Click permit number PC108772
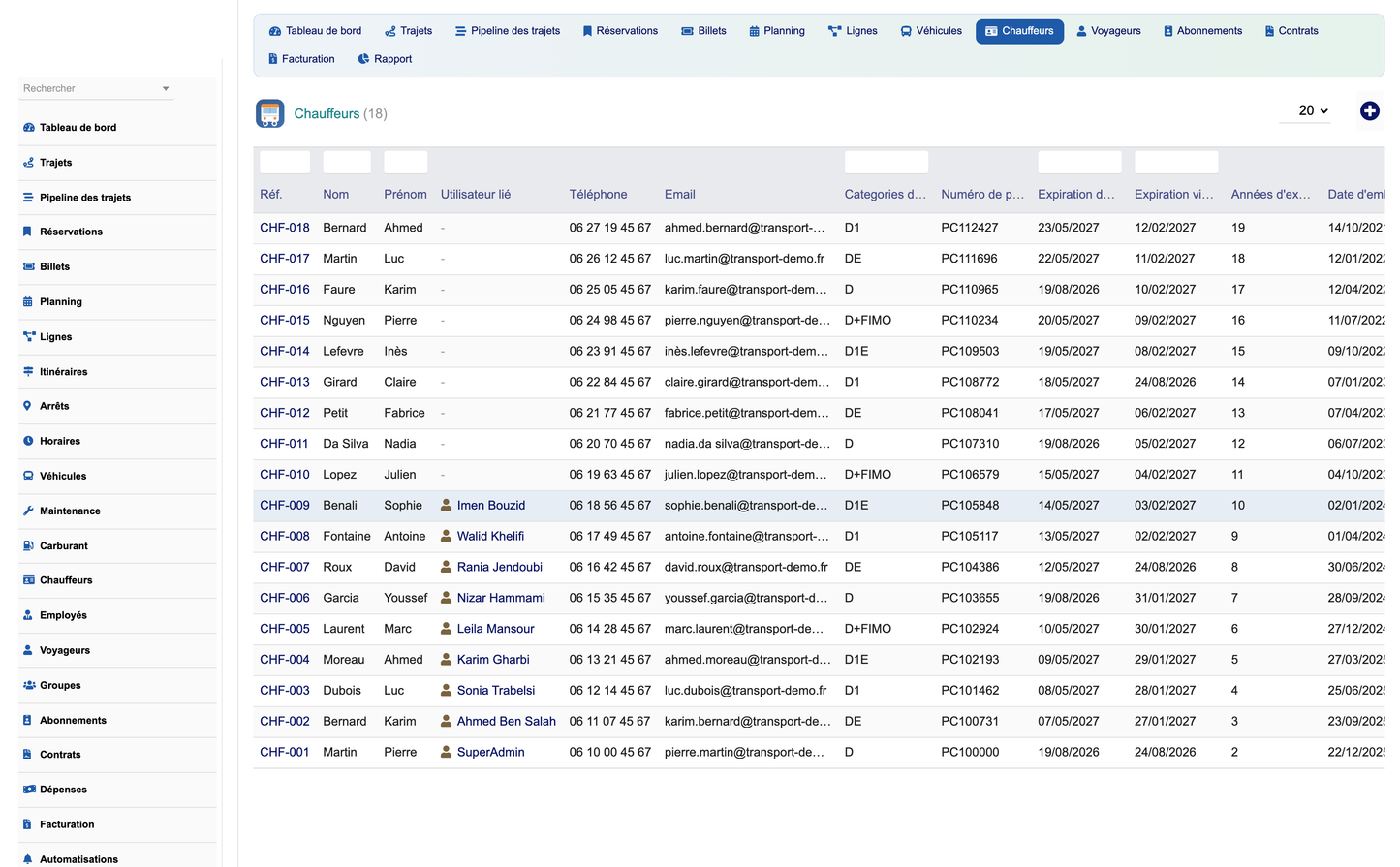The width and height of the screenshot is (1400, 867). pyautogui.click(x=970, y=382)
